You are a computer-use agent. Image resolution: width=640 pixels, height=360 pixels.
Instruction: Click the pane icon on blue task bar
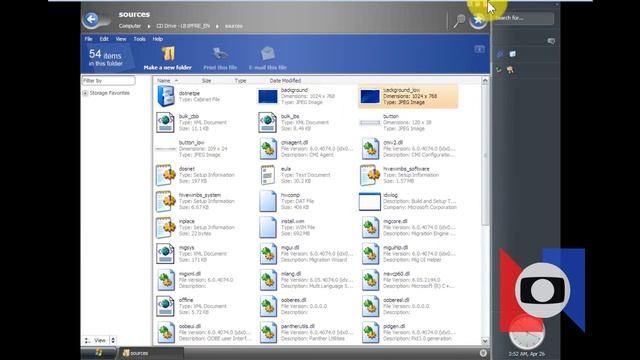point(480,49)
